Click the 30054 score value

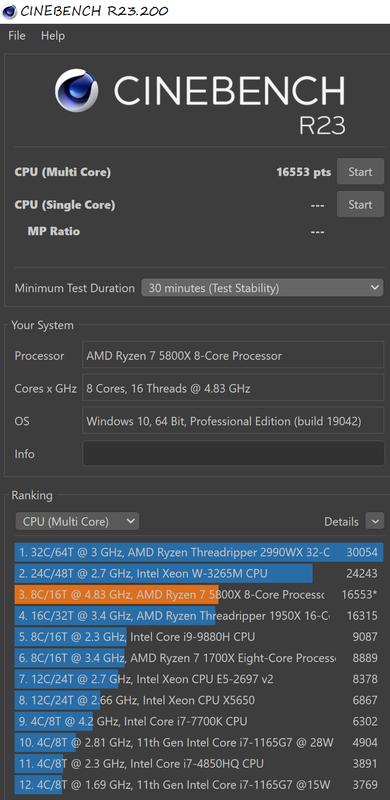(362, 552)
